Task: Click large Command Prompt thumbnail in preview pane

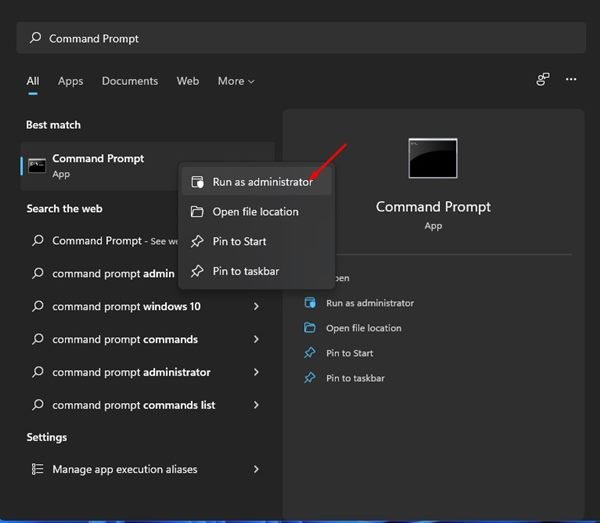Action: [x=433, y=158]
